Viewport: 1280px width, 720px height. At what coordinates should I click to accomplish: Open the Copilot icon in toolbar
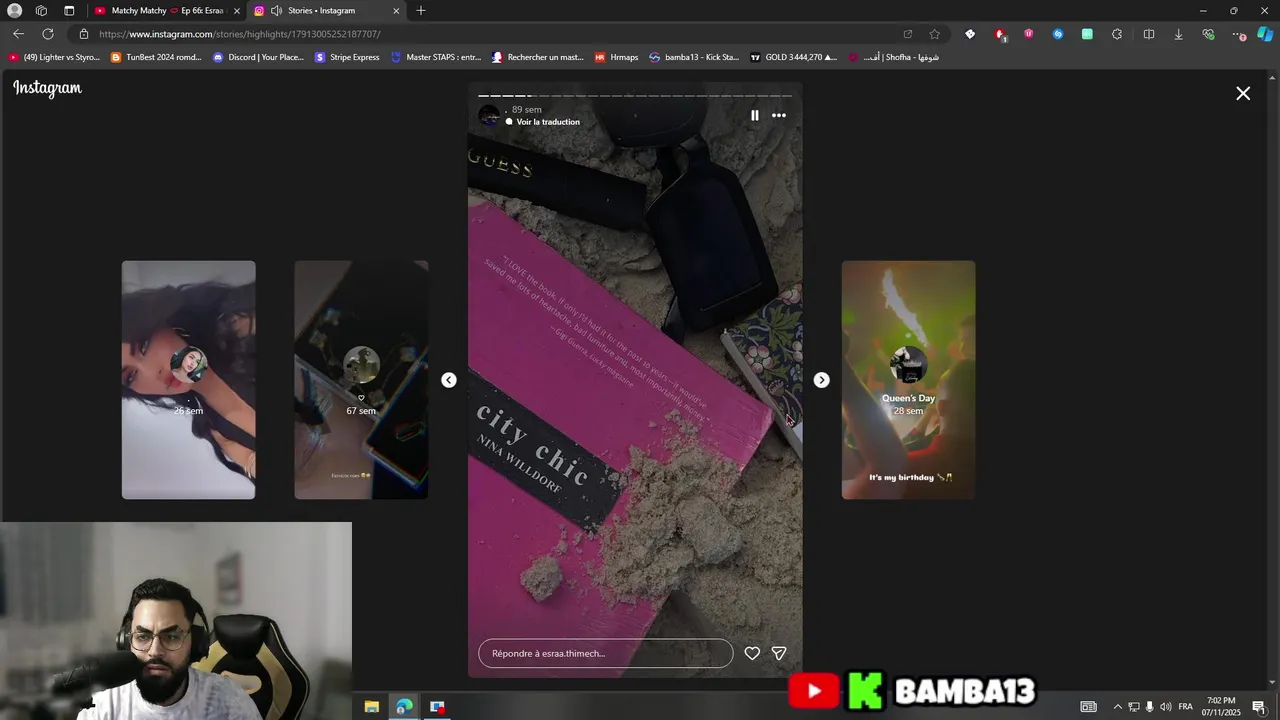pyautogui.click(x=1265, y=34)
